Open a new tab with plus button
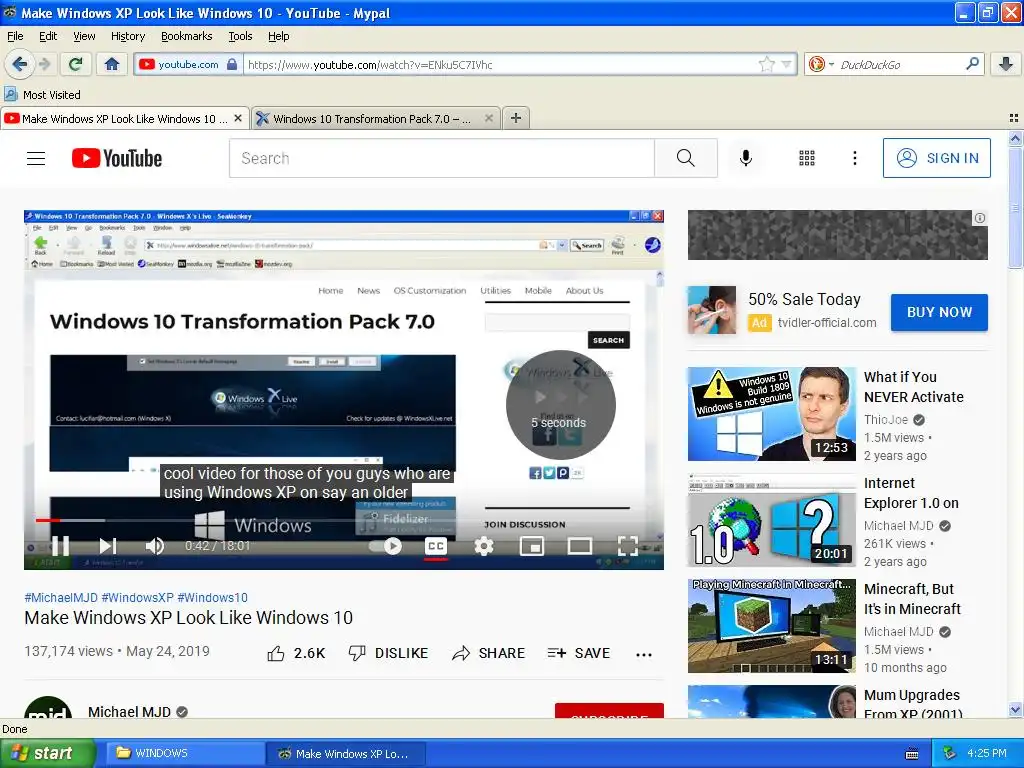 pos(516,118)
